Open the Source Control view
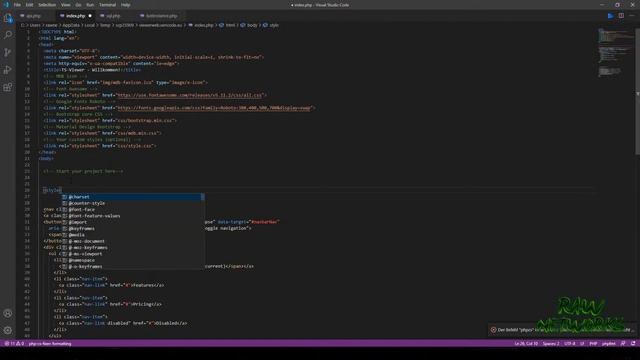Viewport: 640px width, 360px height. [8, 52]
